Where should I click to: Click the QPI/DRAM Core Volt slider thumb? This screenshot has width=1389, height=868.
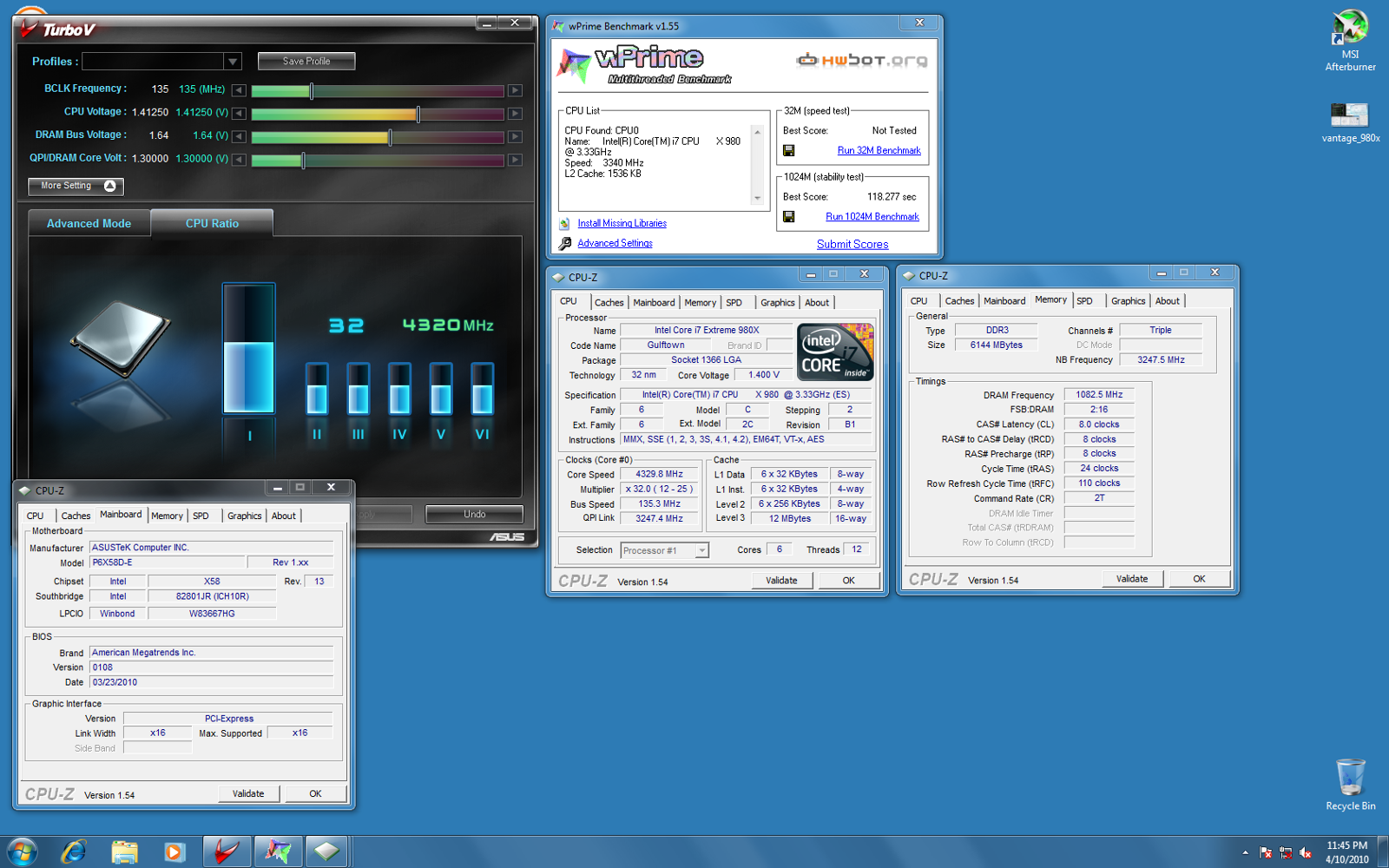click(x=303, y=160)
